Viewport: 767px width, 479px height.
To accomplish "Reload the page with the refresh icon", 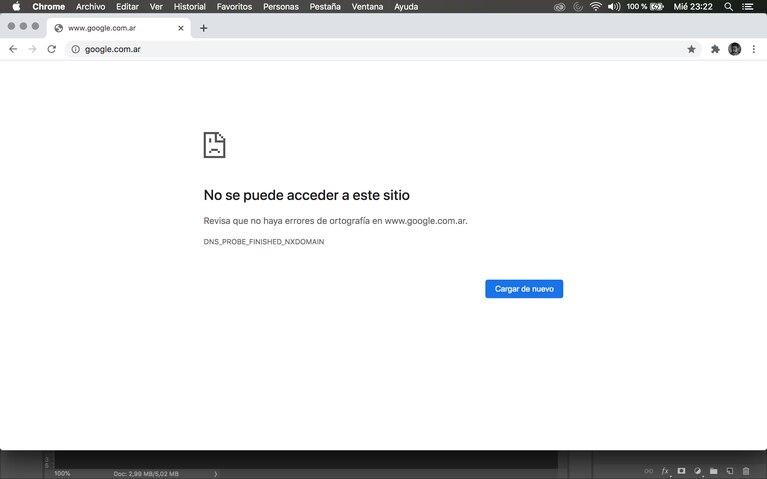I will tap(51, 49).
